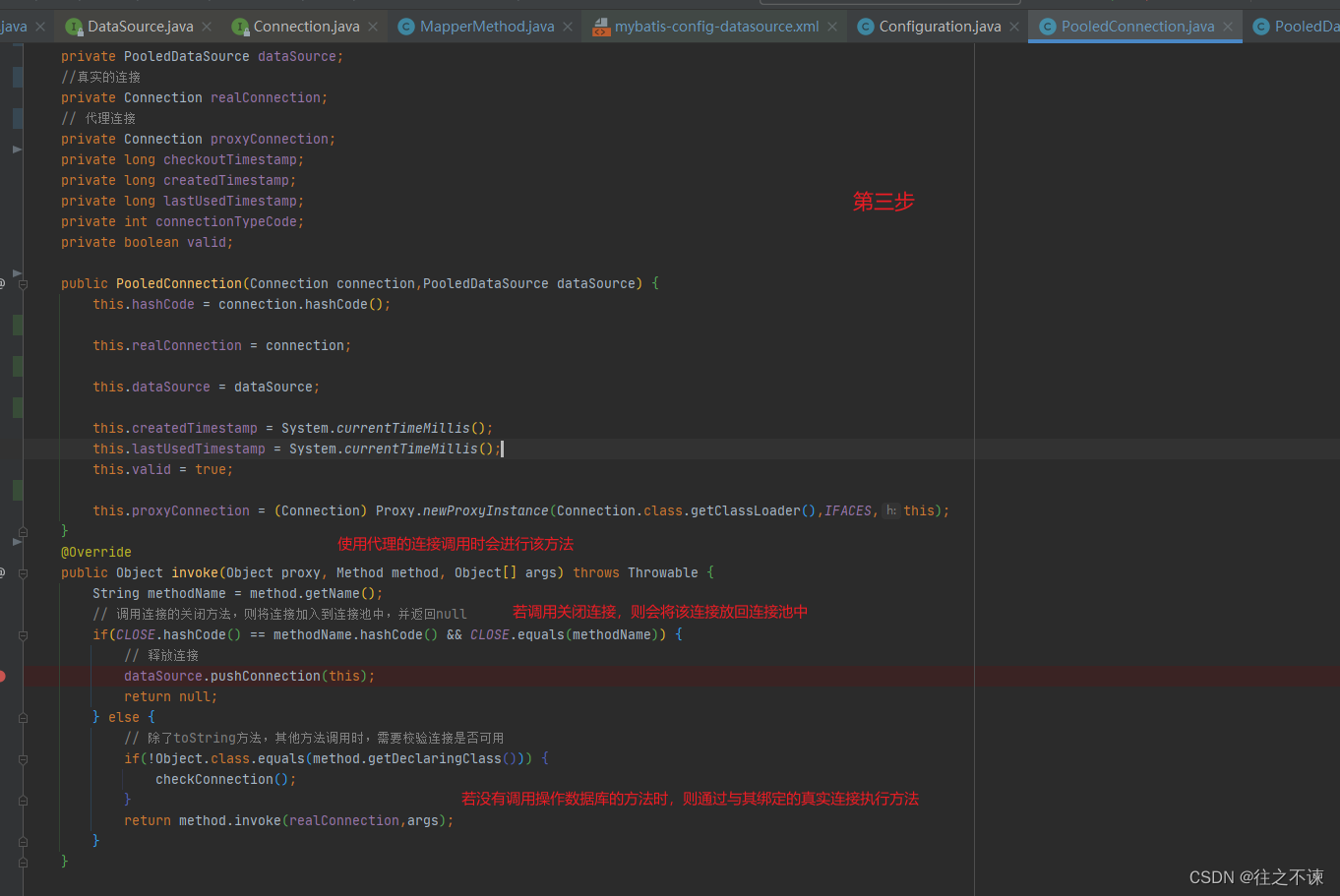Click 'newProxyInstance' method call
The height and width of the screenshot is (896, 1340).
tap(485, 510)
